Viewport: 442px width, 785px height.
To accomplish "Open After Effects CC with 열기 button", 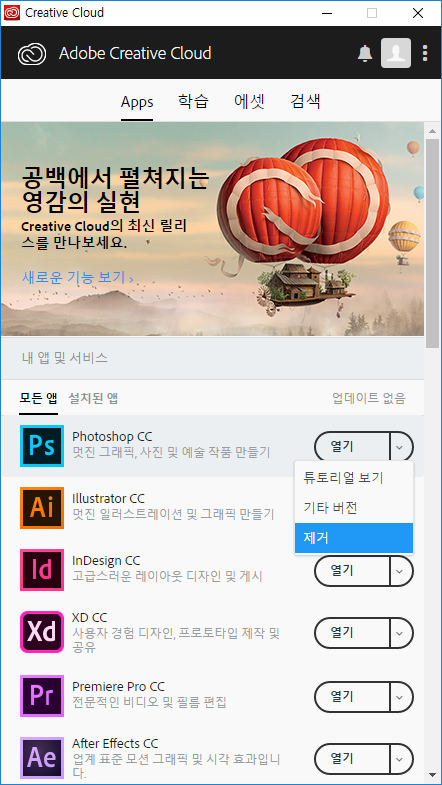I will [x=352, y=758].
